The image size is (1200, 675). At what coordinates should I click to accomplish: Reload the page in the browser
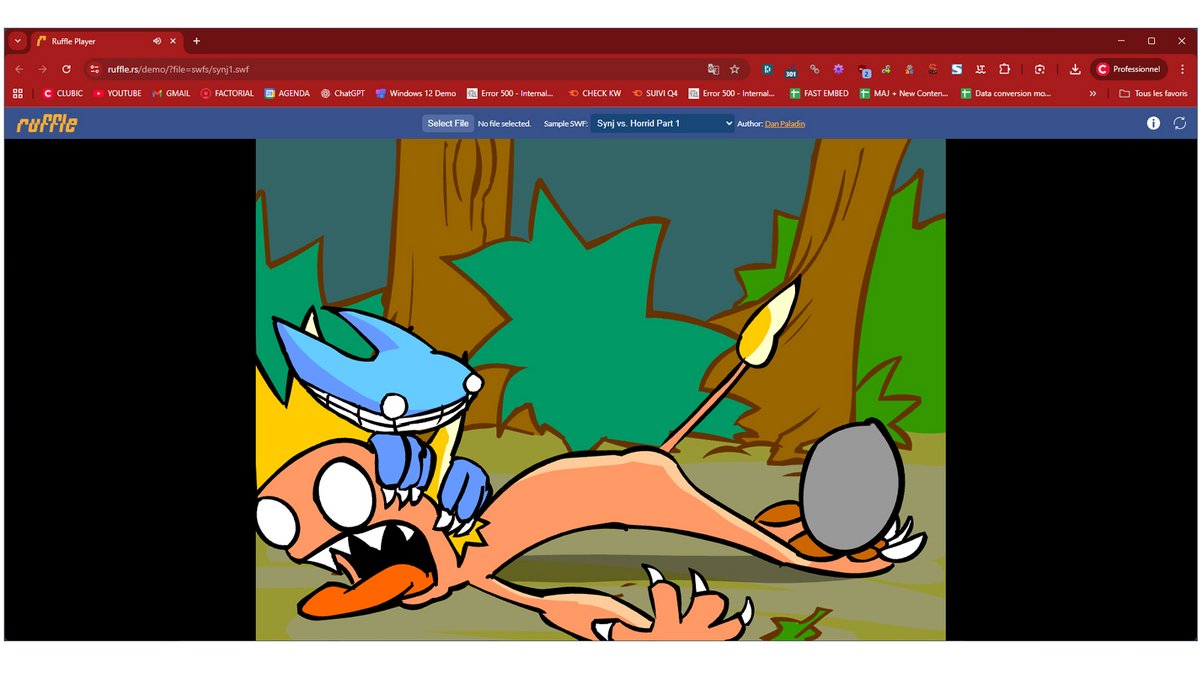click(x=66, y=69)
